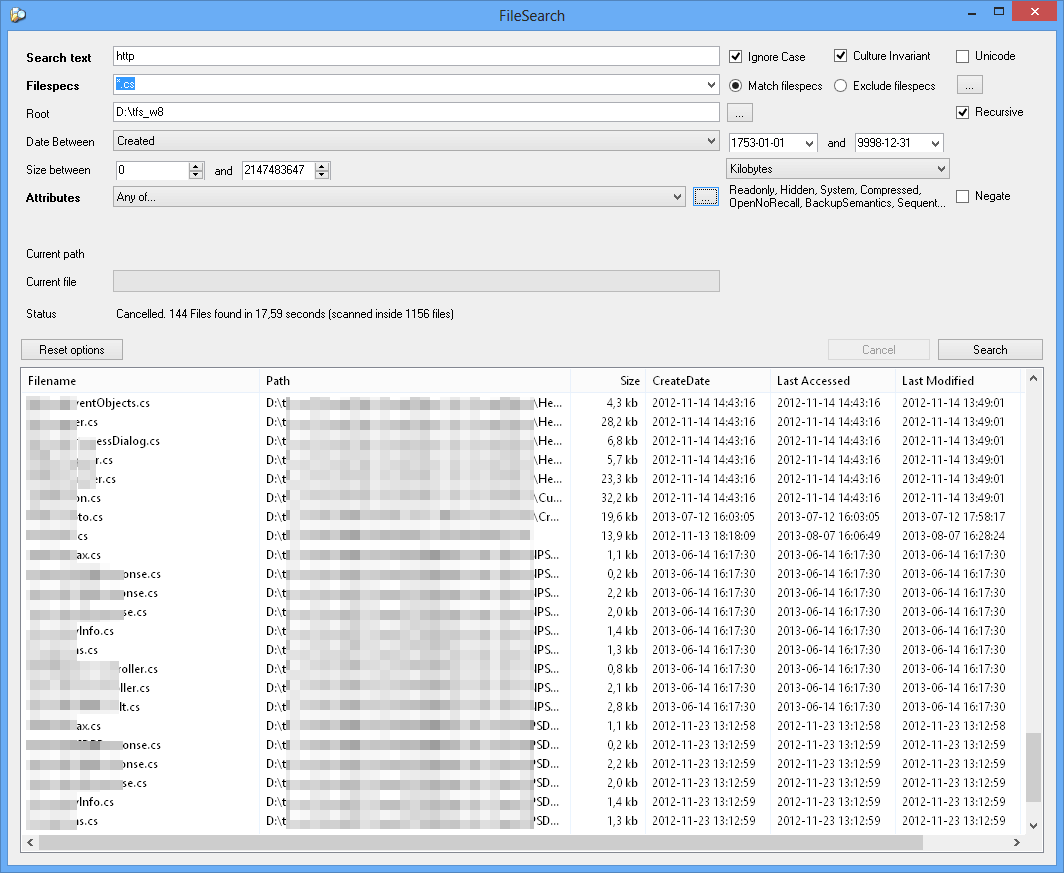Viewport: 1064px width, 873px height.
Task: Sort results by CreateDate column header
Action: click(x=708, y=381)
